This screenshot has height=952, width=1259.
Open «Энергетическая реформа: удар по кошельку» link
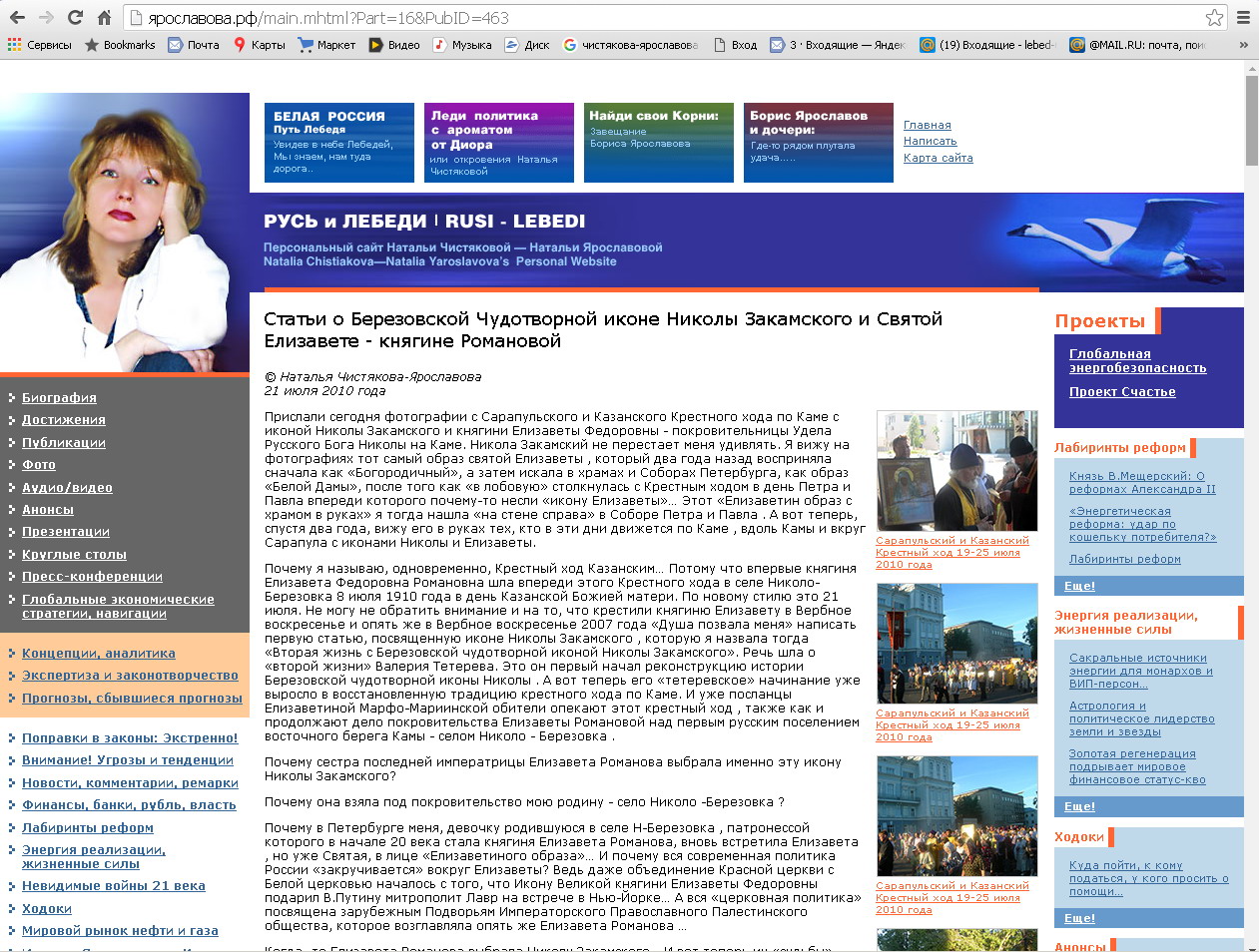(x=1142, y=524)
